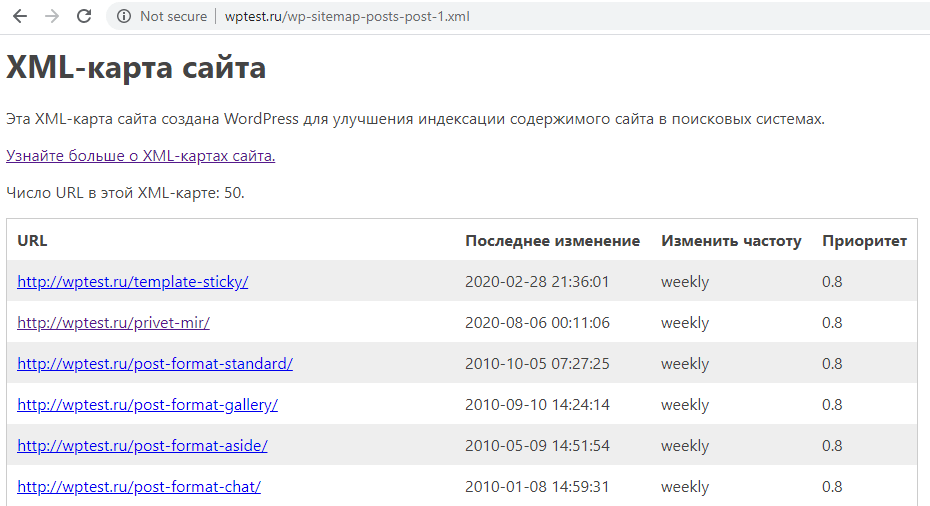Screen dimensions: 930x506
Task: Open 'Узнайте больше о XML-картах сайта' link
Action: [x=140, y=156]
